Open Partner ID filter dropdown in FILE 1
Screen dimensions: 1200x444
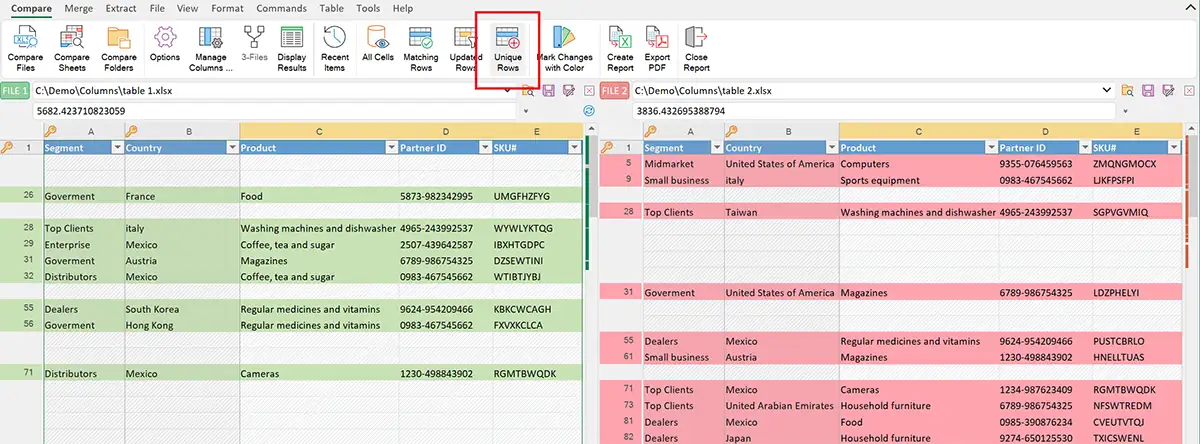tap(484, 148)
